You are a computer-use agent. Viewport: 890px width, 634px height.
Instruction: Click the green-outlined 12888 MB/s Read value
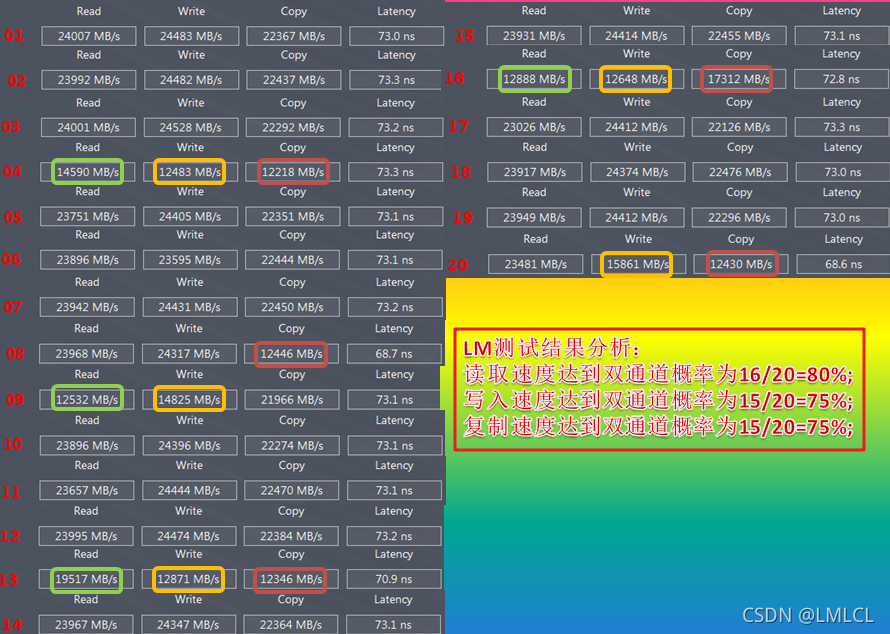tap(535, 79)
